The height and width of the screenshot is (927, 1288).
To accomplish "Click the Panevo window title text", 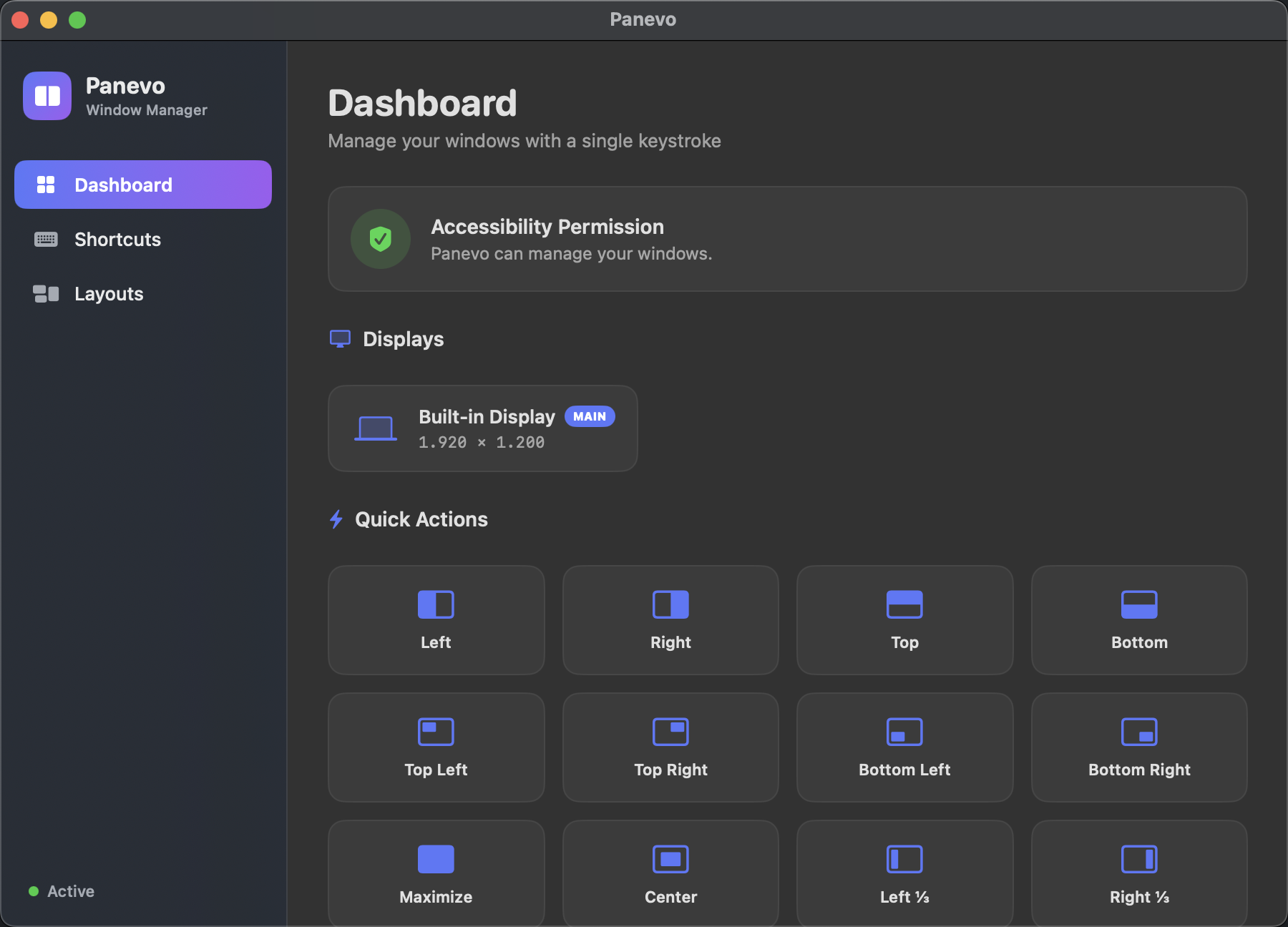I will click(643, 19).
